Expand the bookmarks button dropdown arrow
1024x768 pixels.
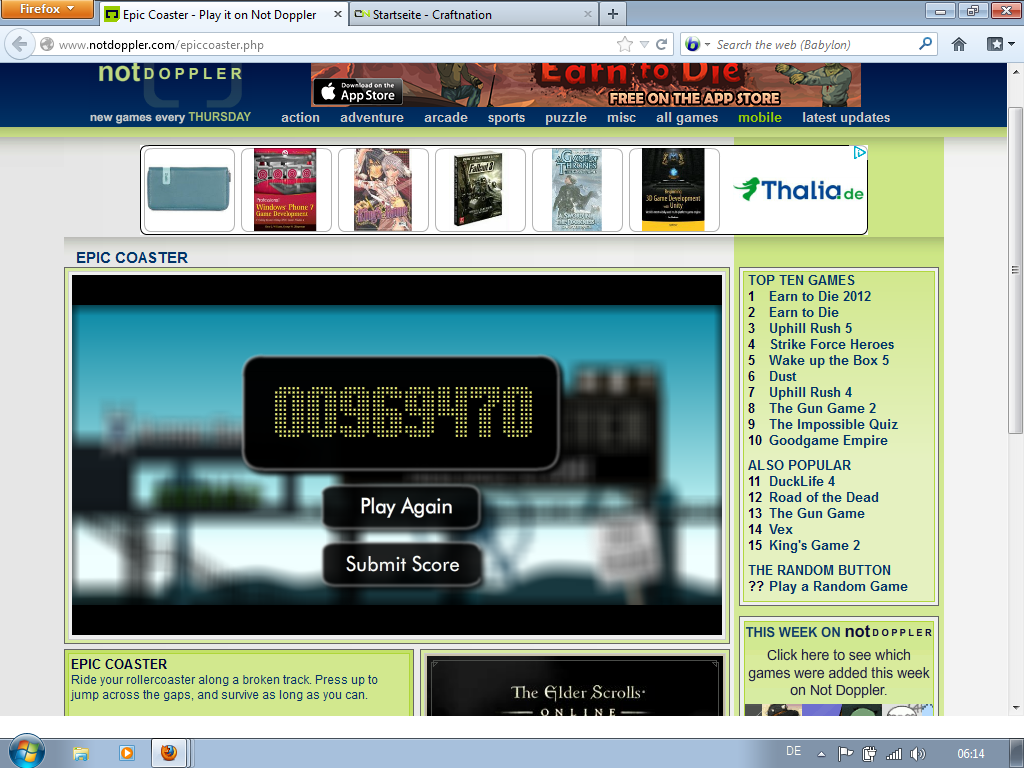(1012, 44)
